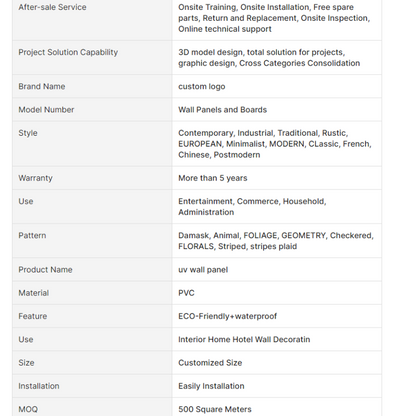Select the PVC material value
416x416 pixels.
[x=186, y=293]
